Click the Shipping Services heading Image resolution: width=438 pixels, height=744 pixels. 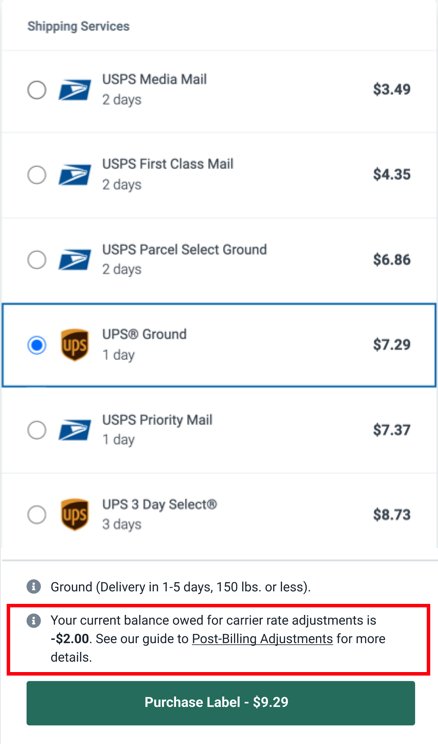[x=78, y=26]
